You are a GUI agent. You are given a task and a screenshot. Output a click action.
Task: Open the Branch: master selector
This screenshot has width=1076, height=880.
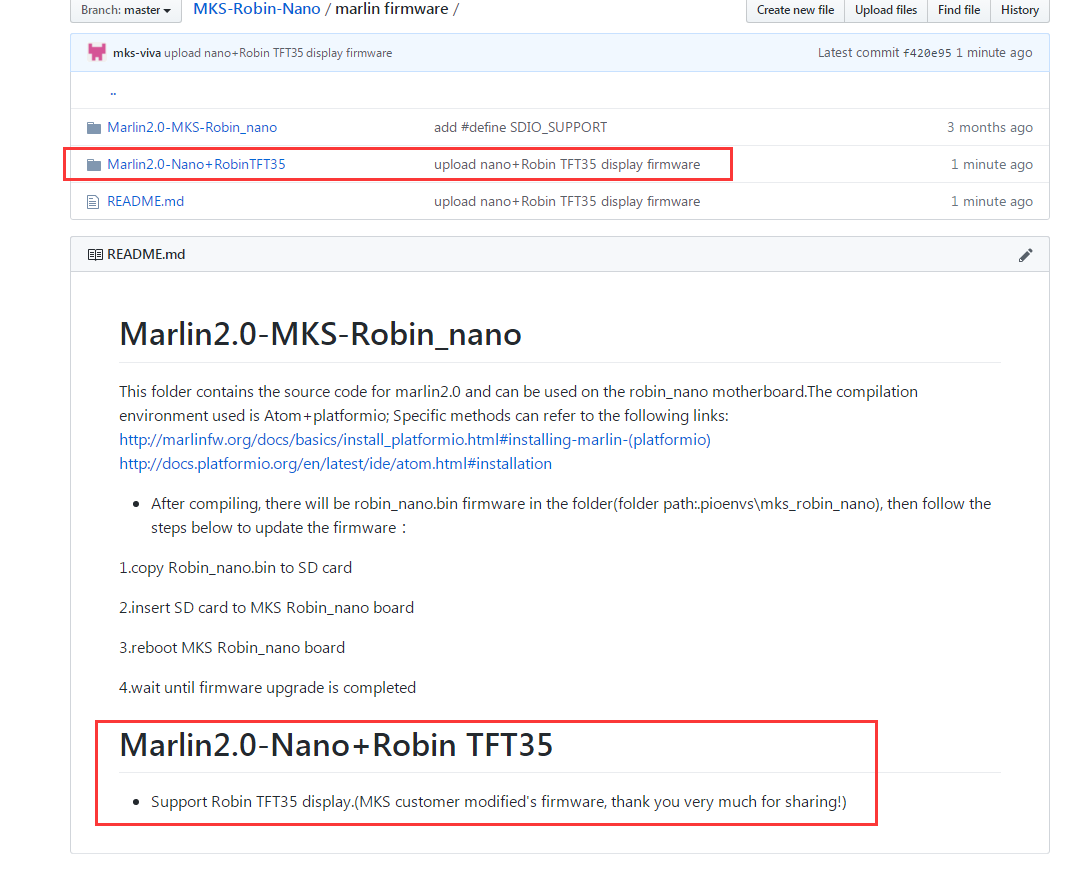pos(125,10)
